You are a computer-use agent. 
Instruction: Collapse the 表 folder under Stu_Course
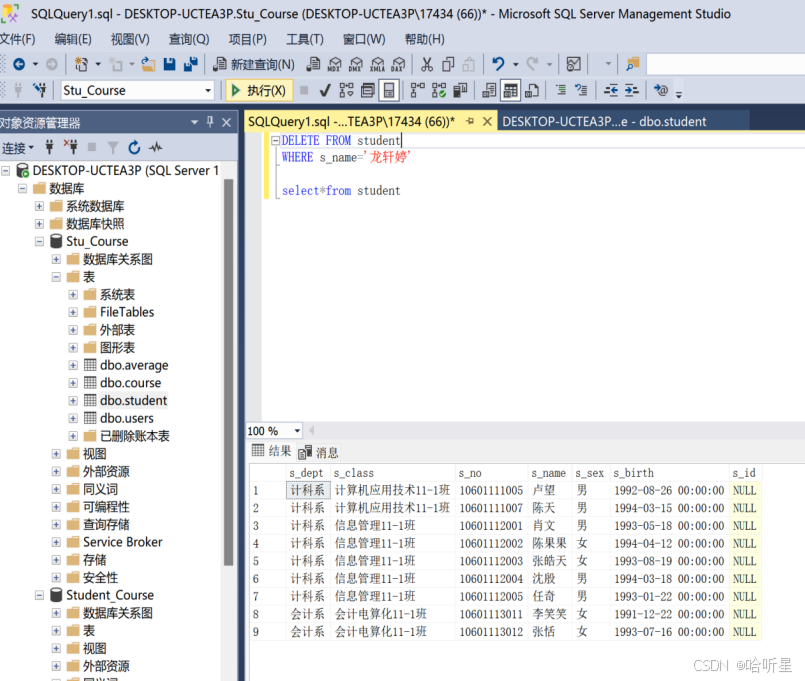(56, 277)
